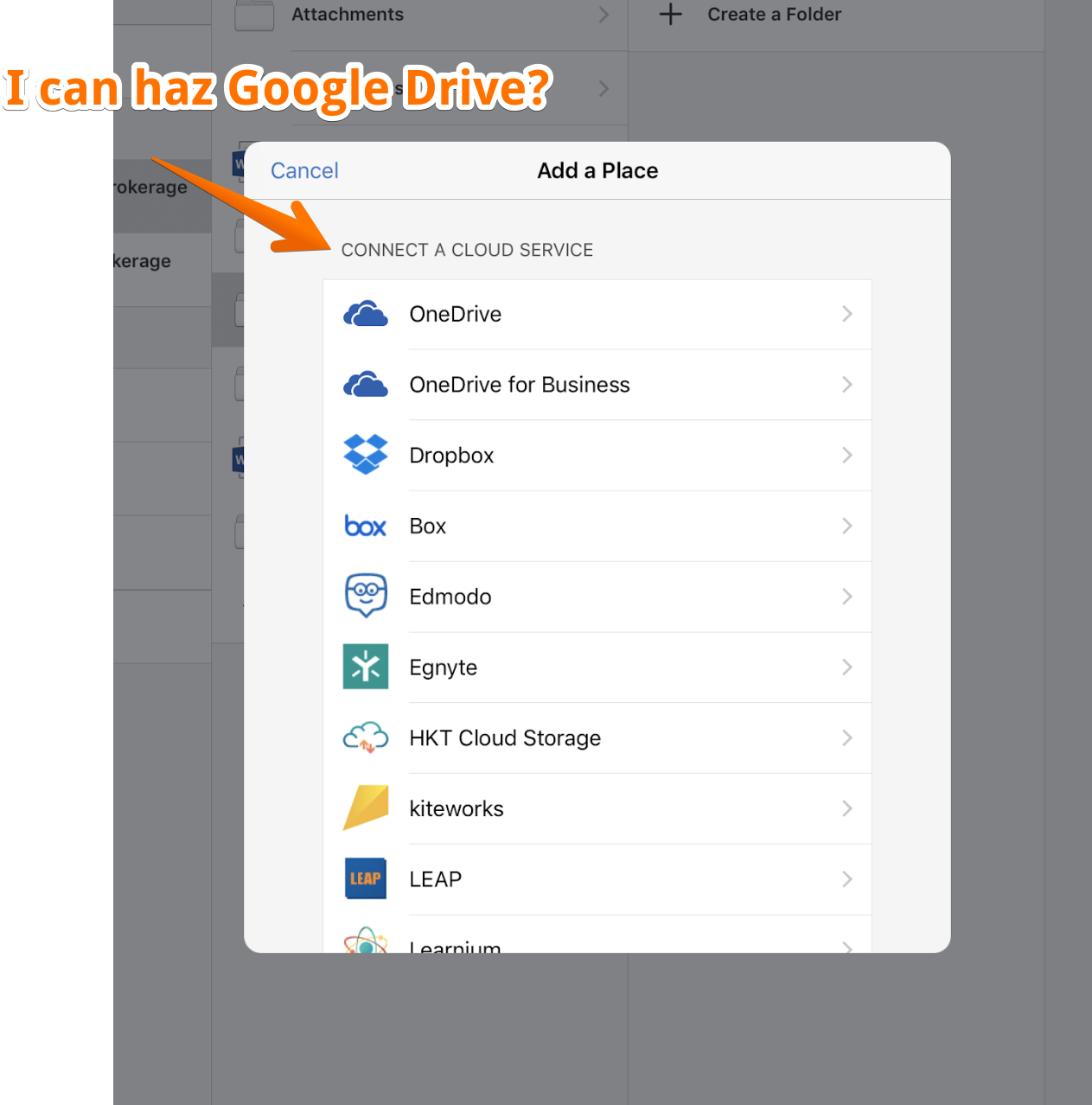Select the OneDrive service label
This screenshot has width=1092, height=1105.
[456, 314]
